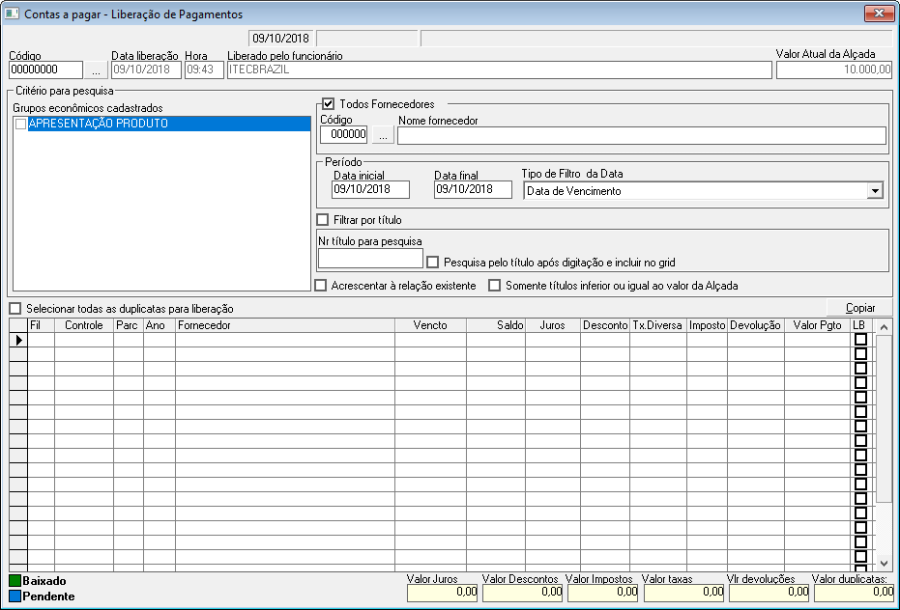Click the Valor taxas total field
Viewport: 900px width, 610px height.
684,592
